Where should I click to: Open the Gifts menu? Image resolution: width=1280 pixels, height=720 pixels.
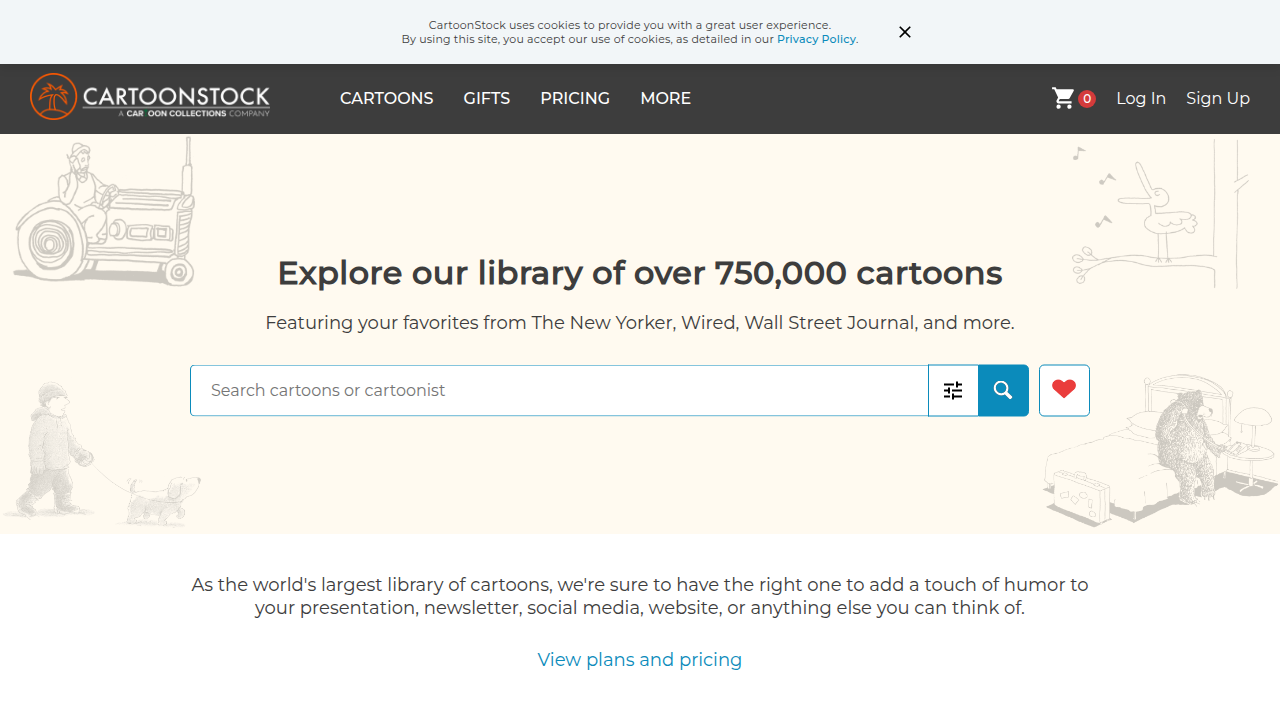(487, 98)
